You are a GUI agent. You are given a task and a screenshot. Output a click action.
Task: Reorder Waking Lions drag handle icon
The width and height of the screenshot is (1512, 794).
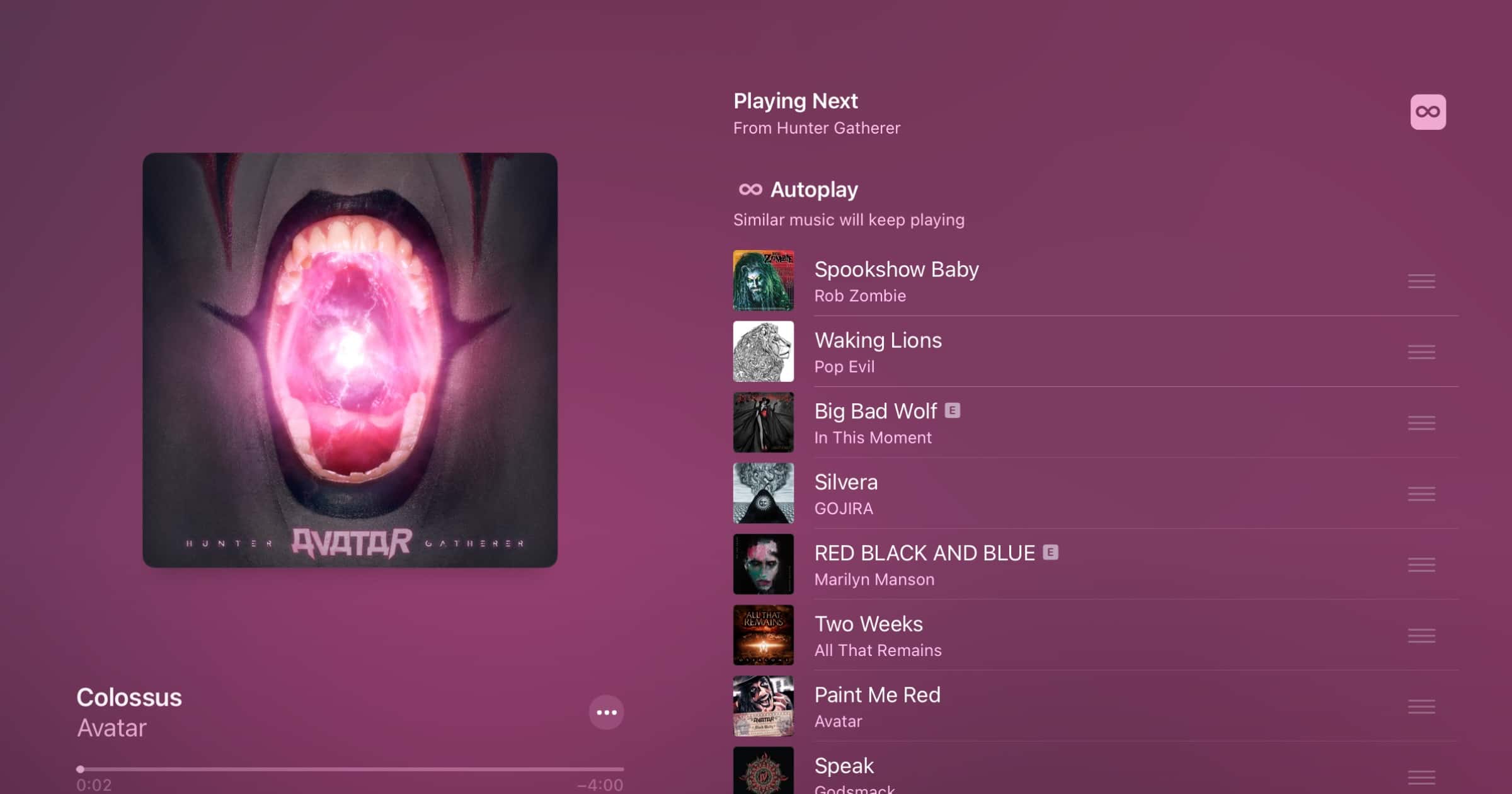1421,351
